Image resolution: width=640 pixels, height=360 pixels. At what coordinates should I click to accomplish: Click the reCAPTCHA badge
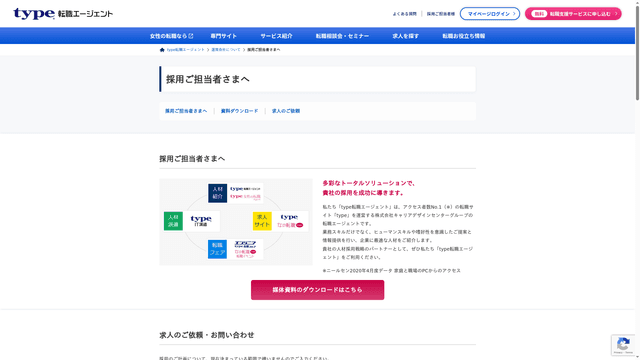click(623, 345)
